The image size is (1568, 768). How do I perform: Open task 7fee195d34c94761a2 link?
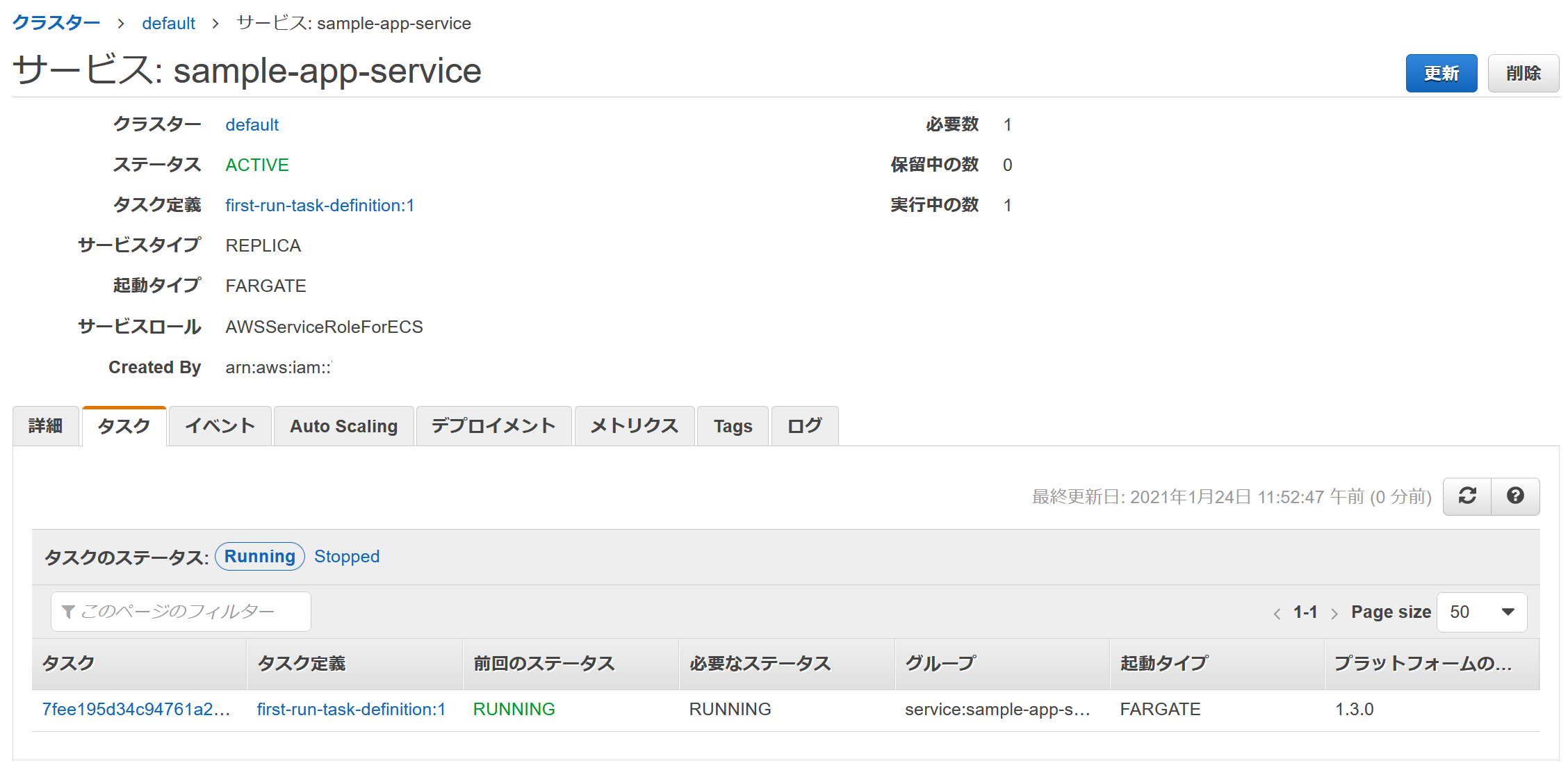pyautogui.click(x=136, y=709)
